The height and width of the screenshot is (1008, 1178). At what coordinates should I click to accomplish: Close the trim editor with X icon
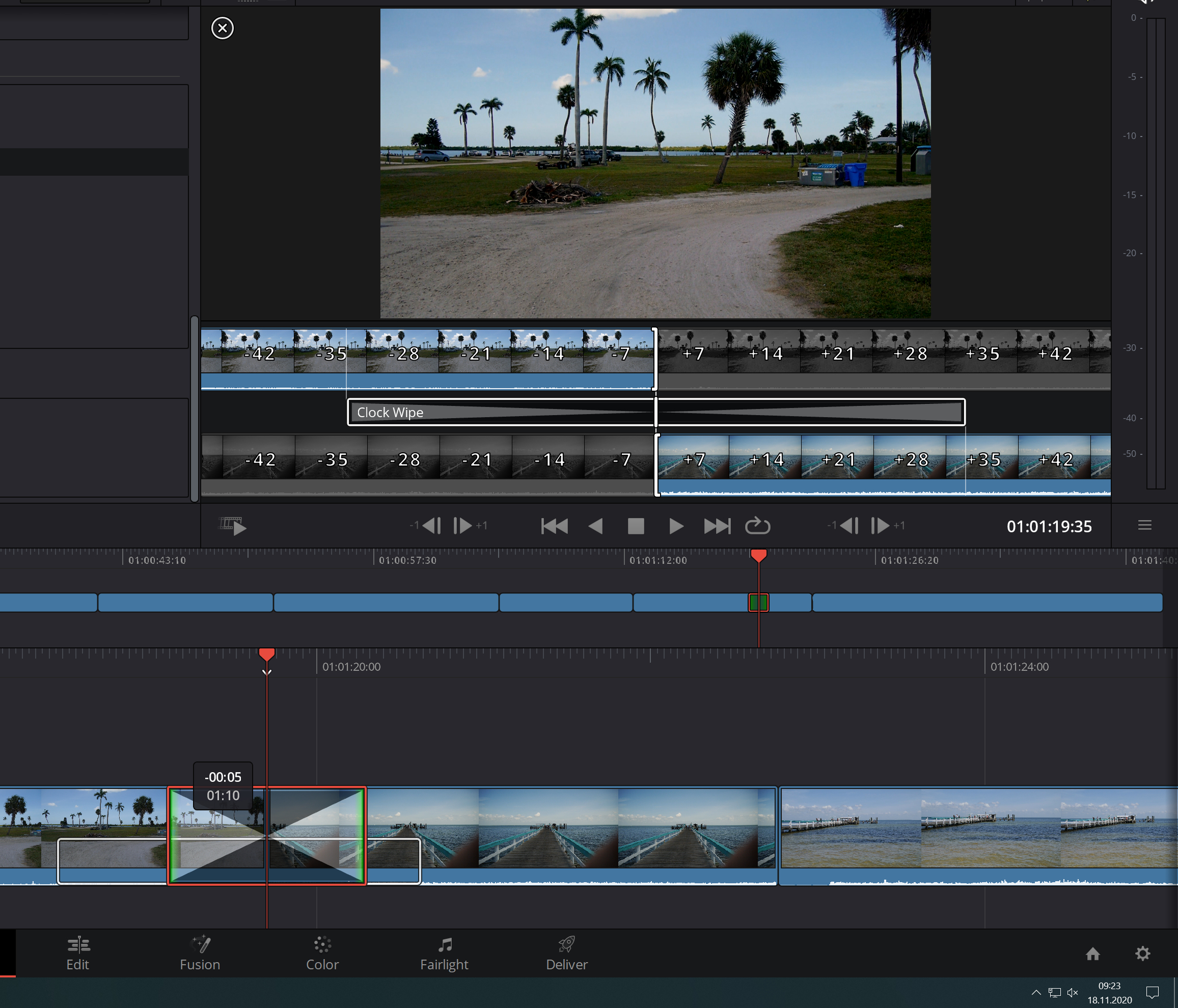(222, 28)
